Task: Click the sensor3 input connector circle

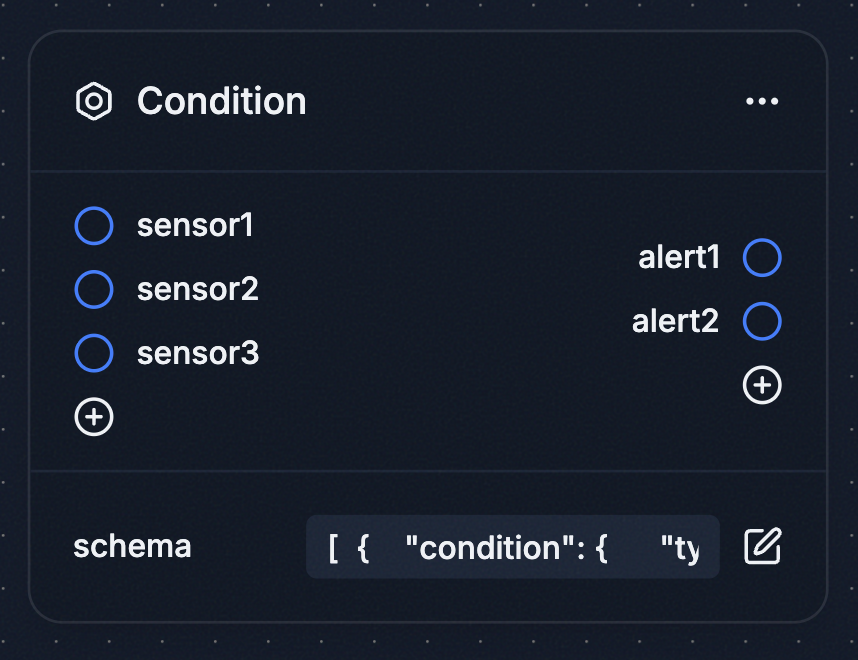Action: coord(94,354)
